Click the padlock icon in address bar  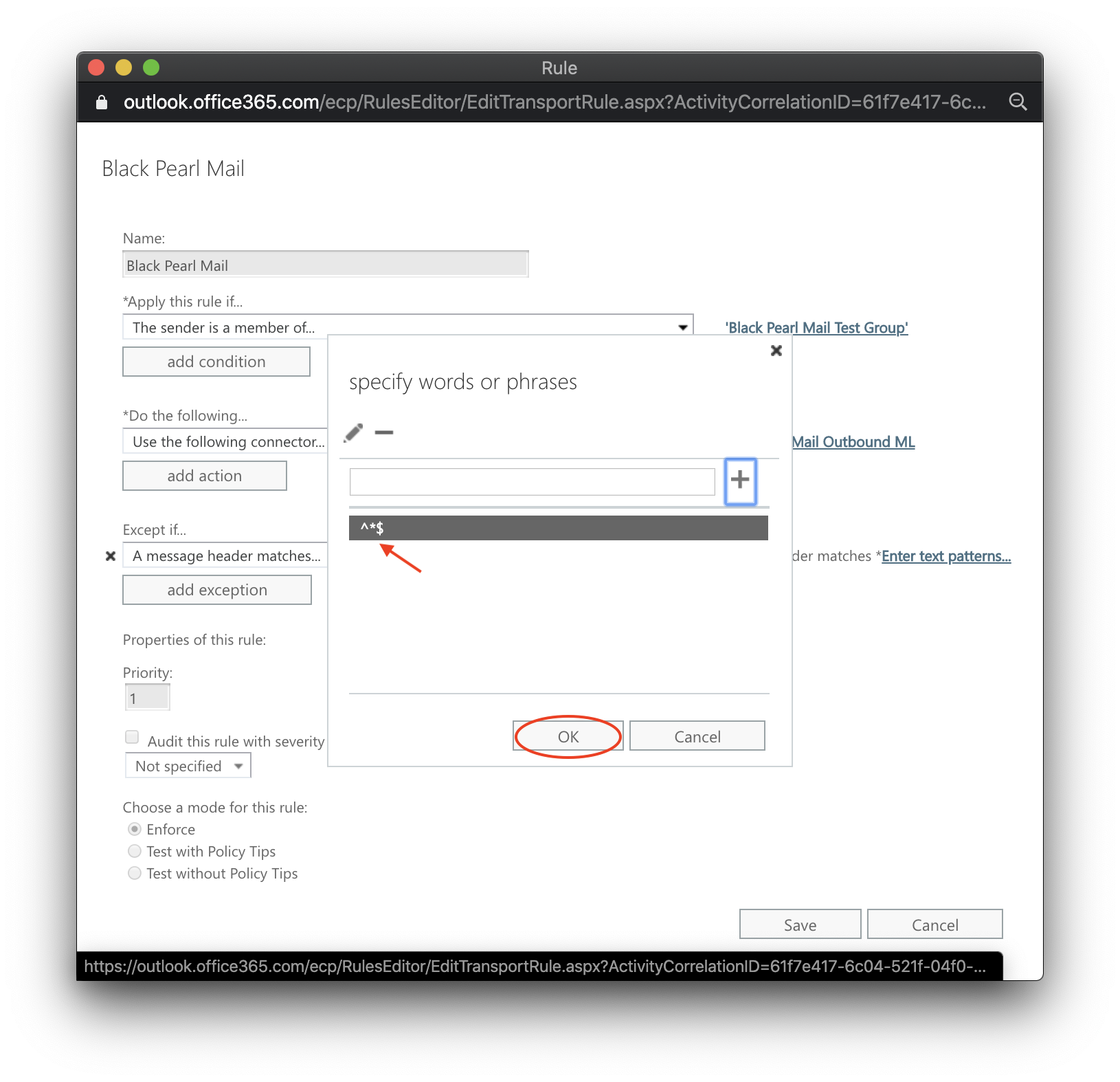[102, 102]
